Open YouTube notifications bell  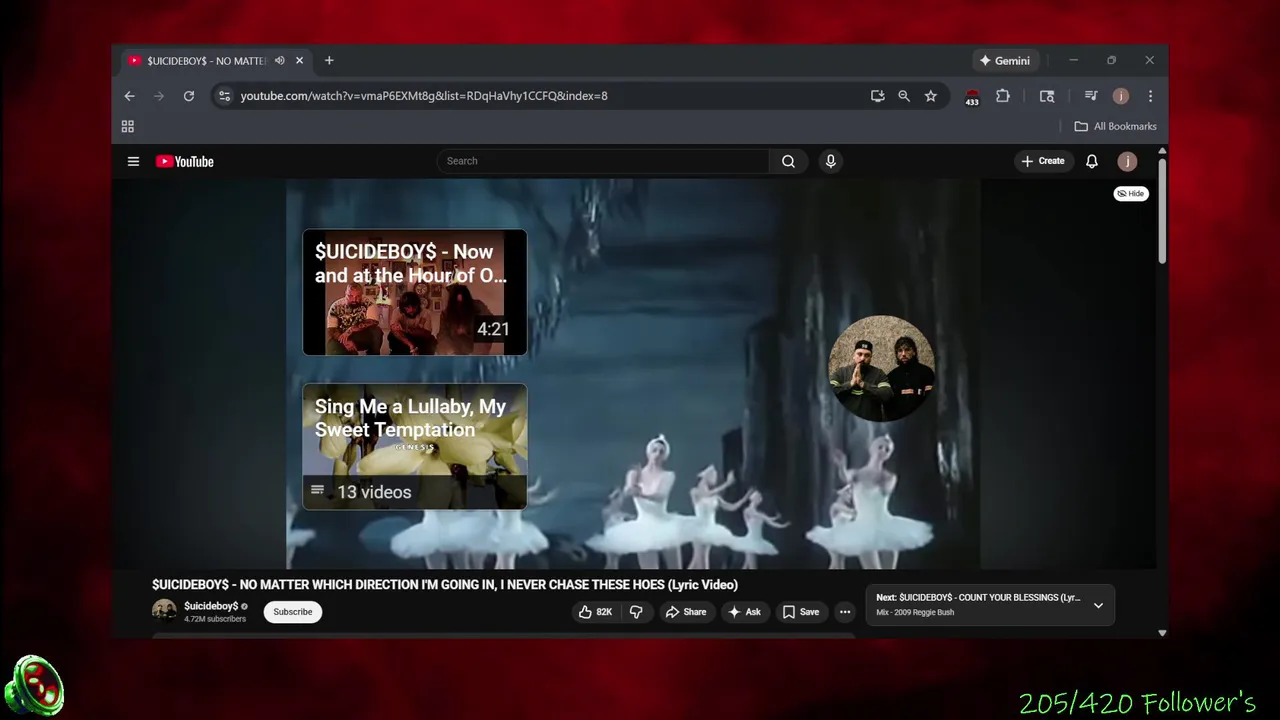1092,161
